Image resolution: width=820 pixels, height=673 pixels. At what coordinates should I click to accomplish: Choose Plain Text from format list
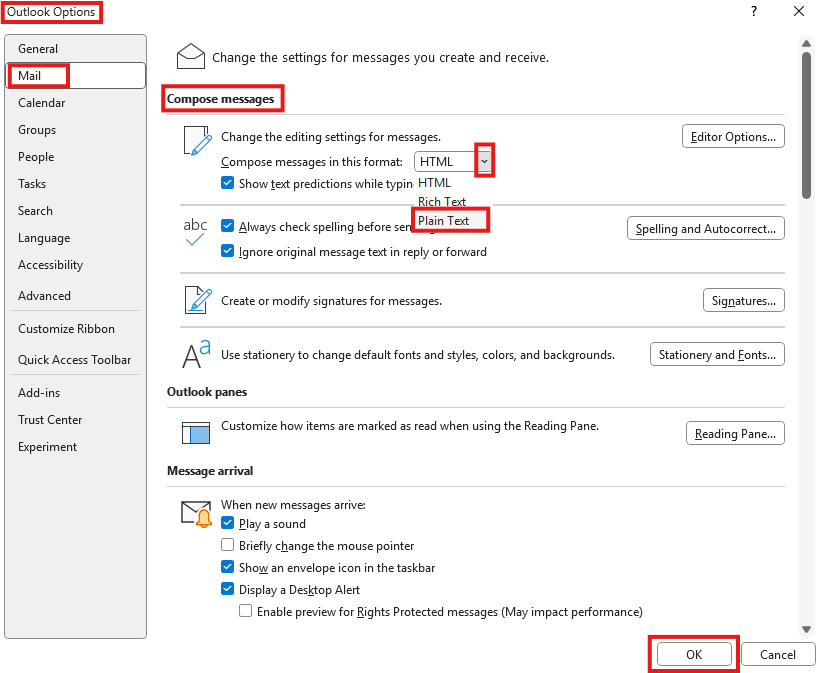450,221
